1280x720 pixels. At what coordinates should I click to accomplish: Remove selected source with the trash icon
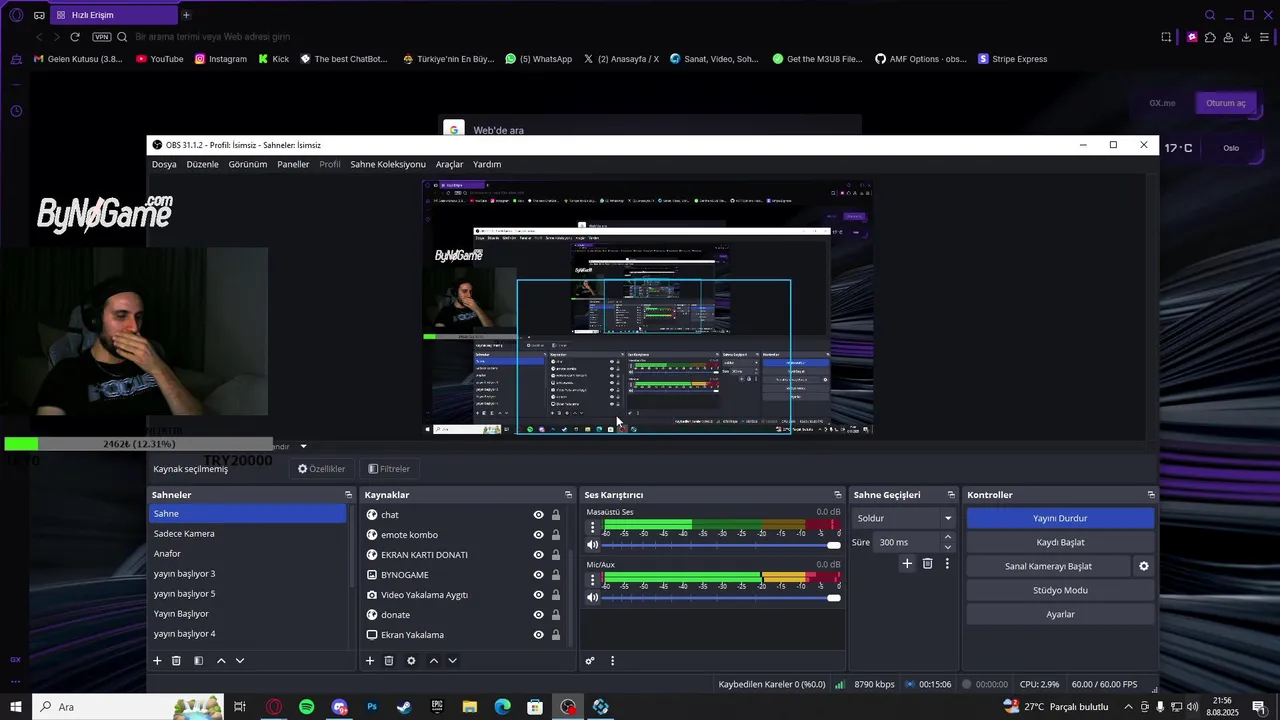pyautogui.click(x=389, y=661)
